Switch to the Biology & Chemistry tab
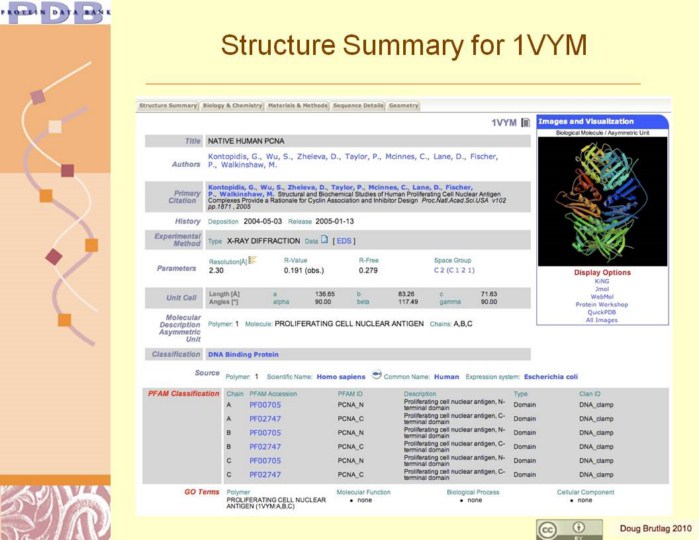This screenshot has height=540, width=699. pyautogui.click(x=232, y=105)
